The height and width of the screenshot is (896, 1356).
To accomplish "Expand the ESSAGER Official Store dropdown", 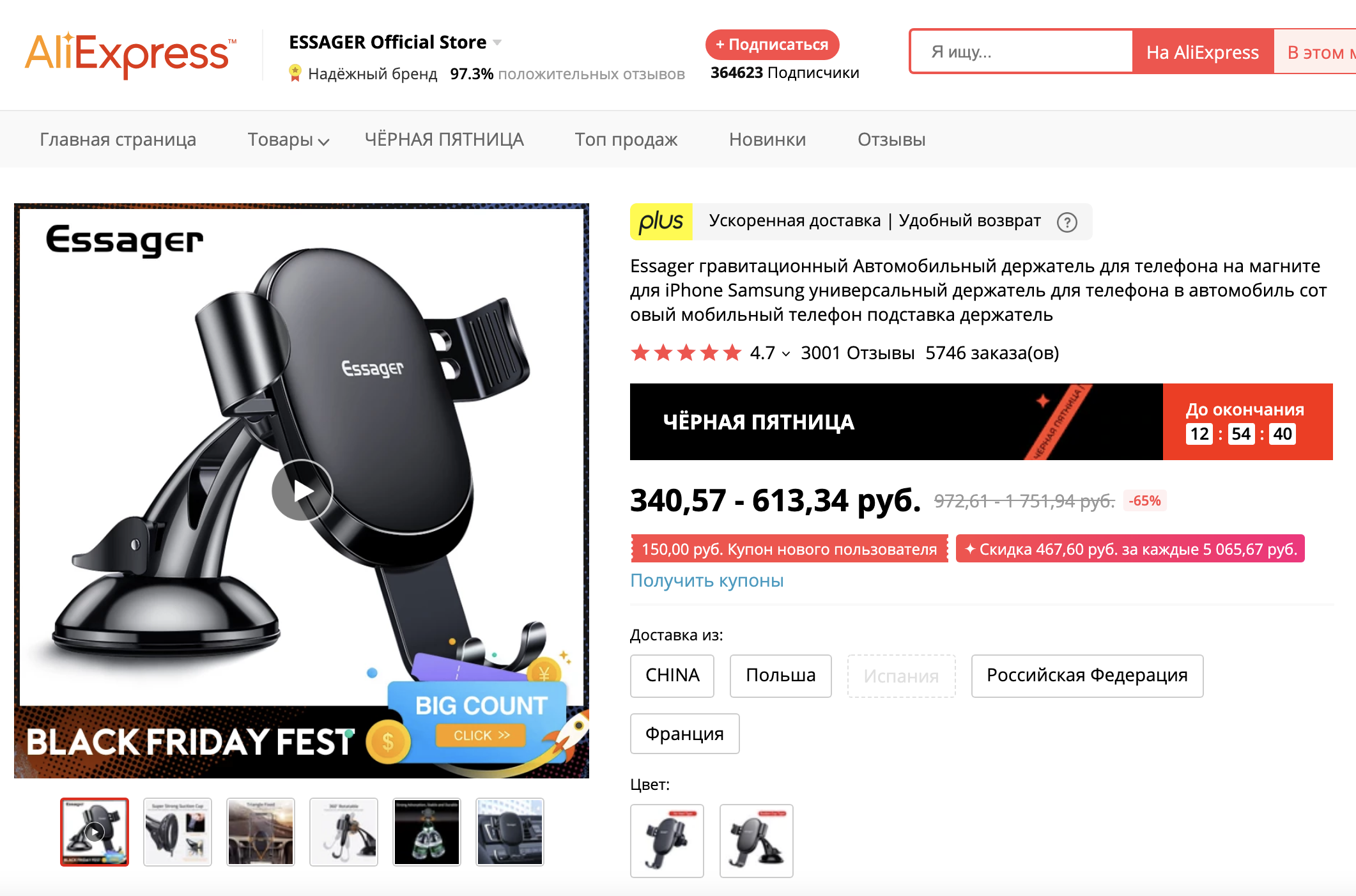I will 497,43.
